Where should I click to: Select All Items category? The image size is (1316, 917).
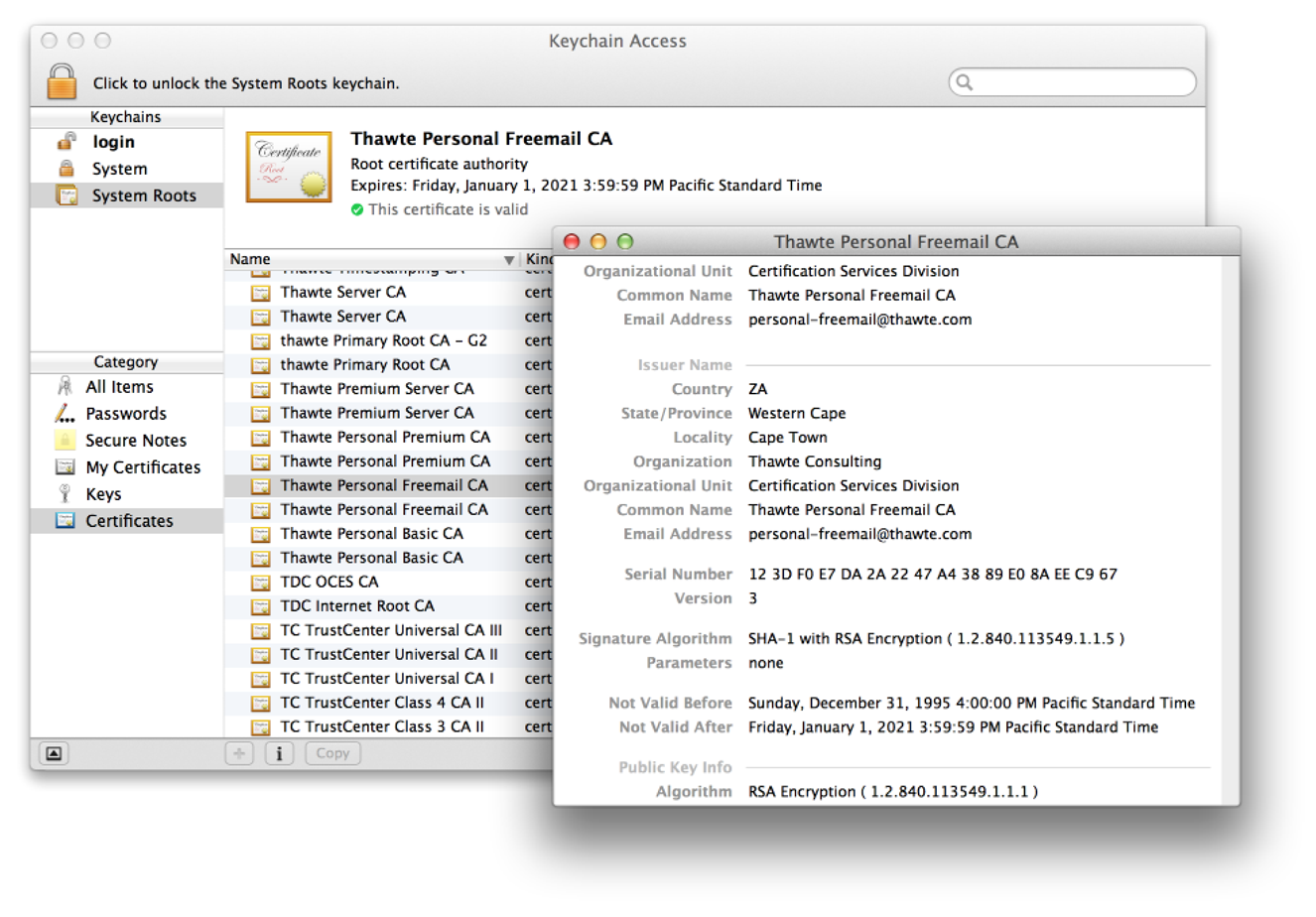pyautogui.click(x=119, y=387)
